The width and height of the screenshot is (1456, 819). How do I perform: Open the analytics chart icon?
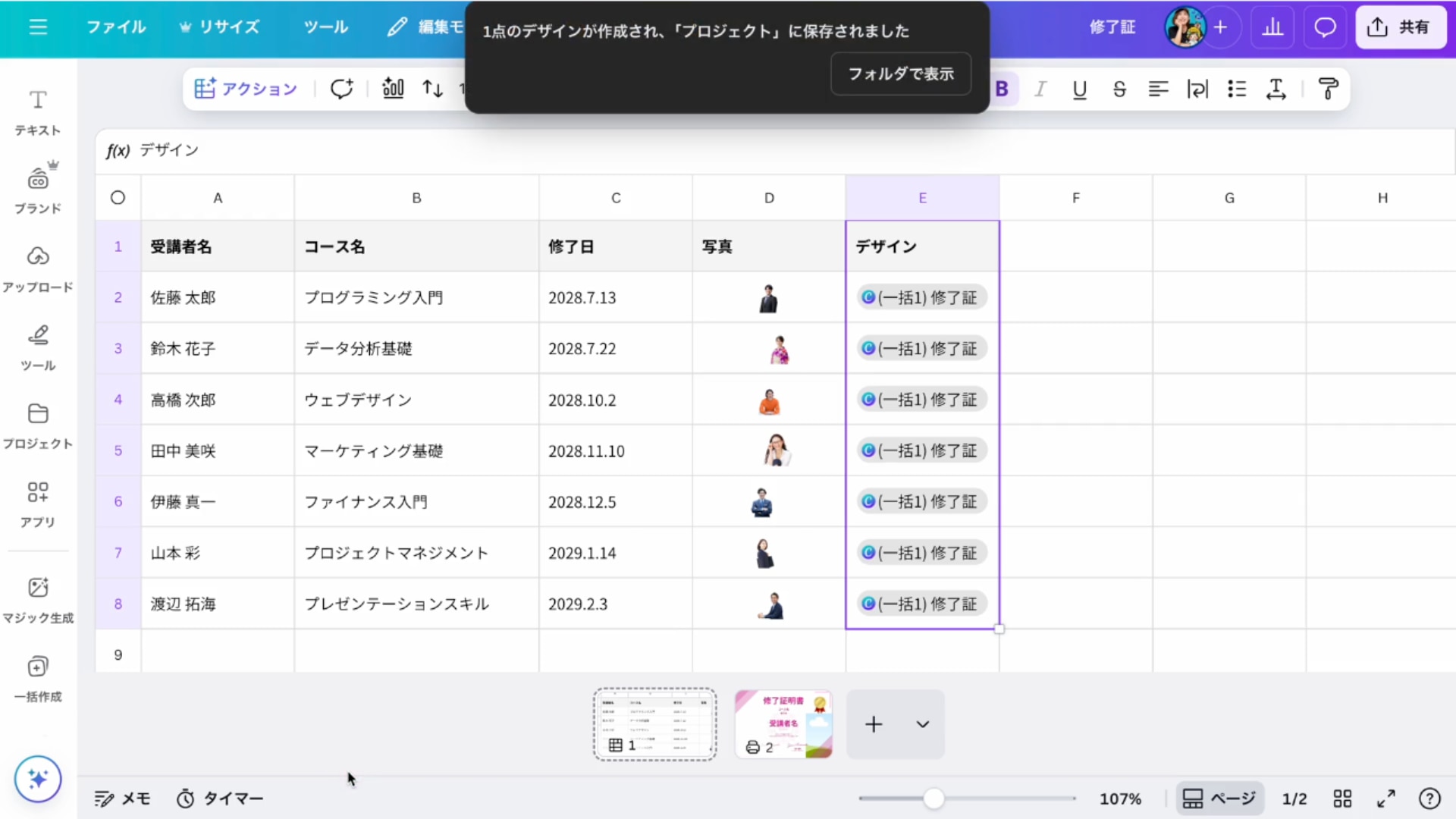pyautogui.click(x=1272, y=27)
